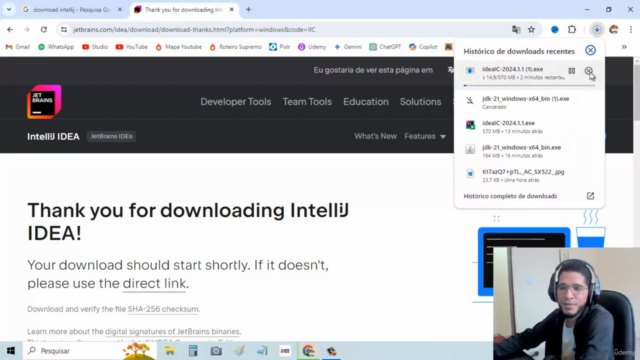Image resolution: width=640 pixels, height=360 pixels.
Task: Open Team Tools menu
Action: coord(307,102)
